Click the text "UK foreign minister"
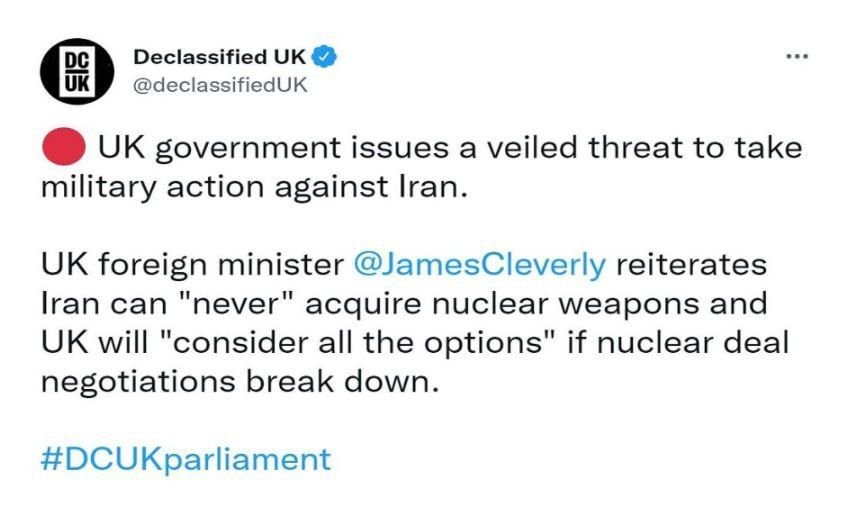The width and height of the screenshot is (849, 509). point(192,265)
